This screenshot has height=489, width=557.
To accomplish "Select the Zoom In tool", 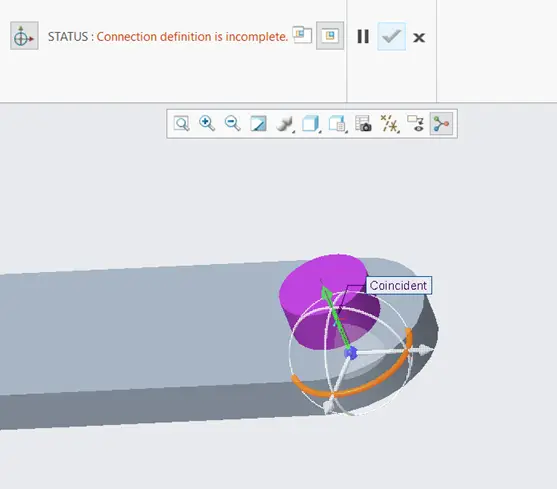I will click(x=207, y=124).
